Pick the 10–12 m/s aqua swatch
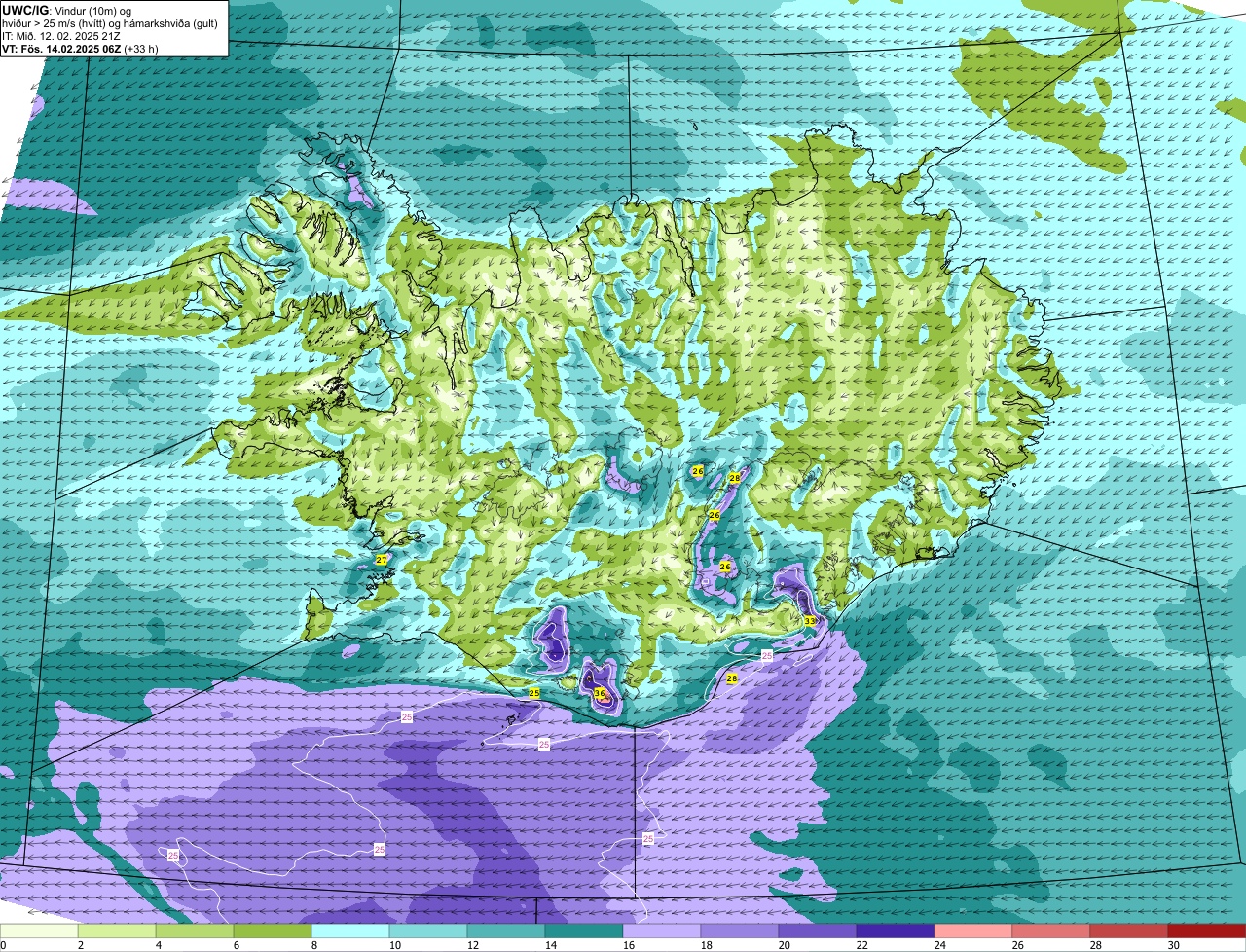This screenshot has height=952, width=1246. (x=428, y=931)
